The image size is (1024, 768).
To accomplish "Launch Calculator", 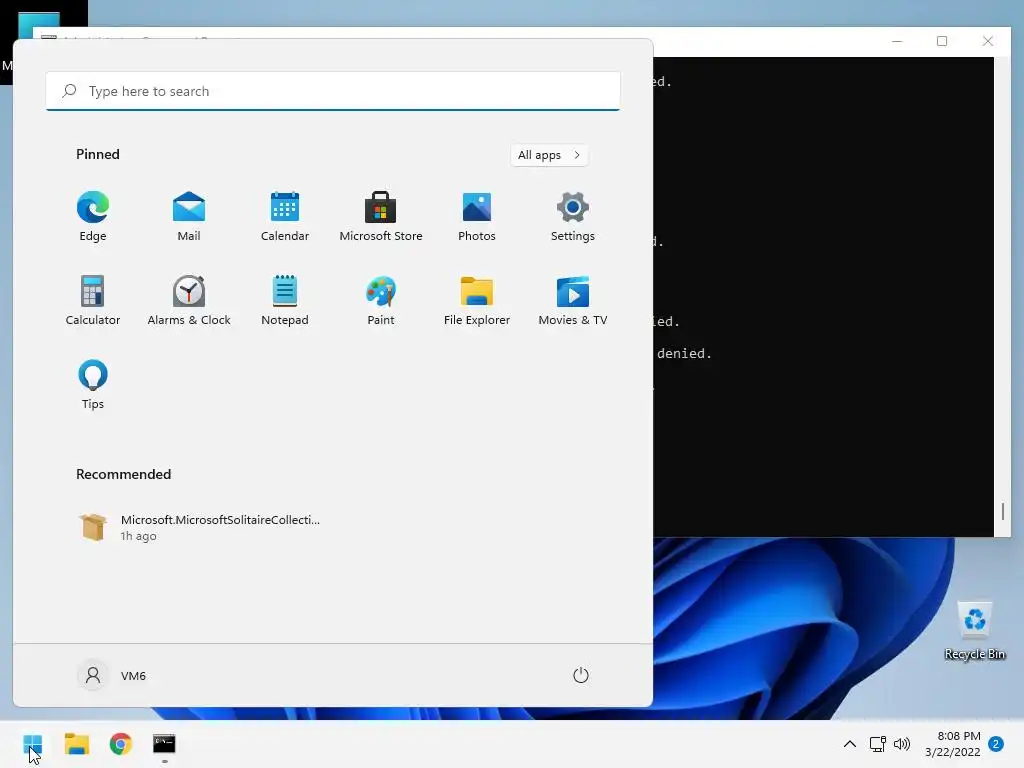I will [x=93, y=300].
